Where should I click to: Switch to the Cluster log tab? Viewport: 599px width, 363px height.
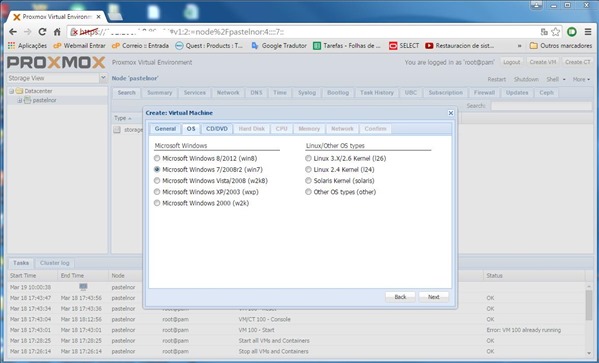(x=55, y=263)
